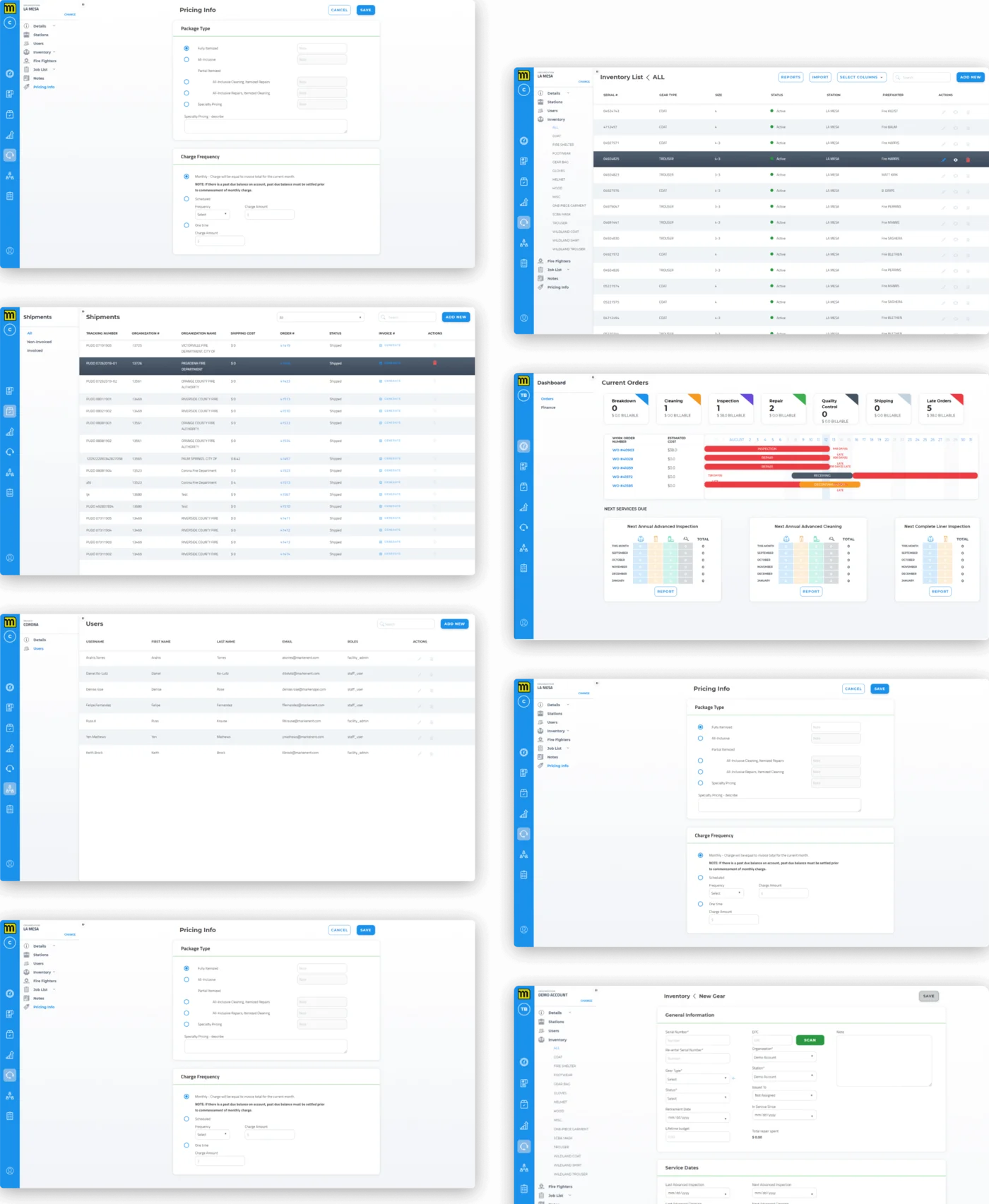Open Status dropdown on New Gear form
The width and height of the screenshot is (989, 1204).
click(697, 1098)
